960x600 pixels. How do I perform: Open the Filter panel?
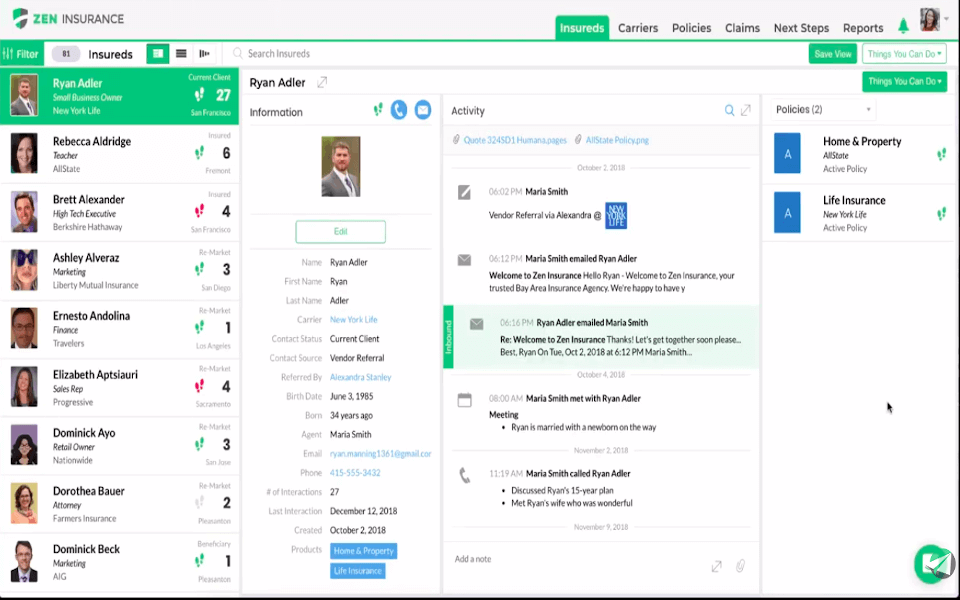21,54
